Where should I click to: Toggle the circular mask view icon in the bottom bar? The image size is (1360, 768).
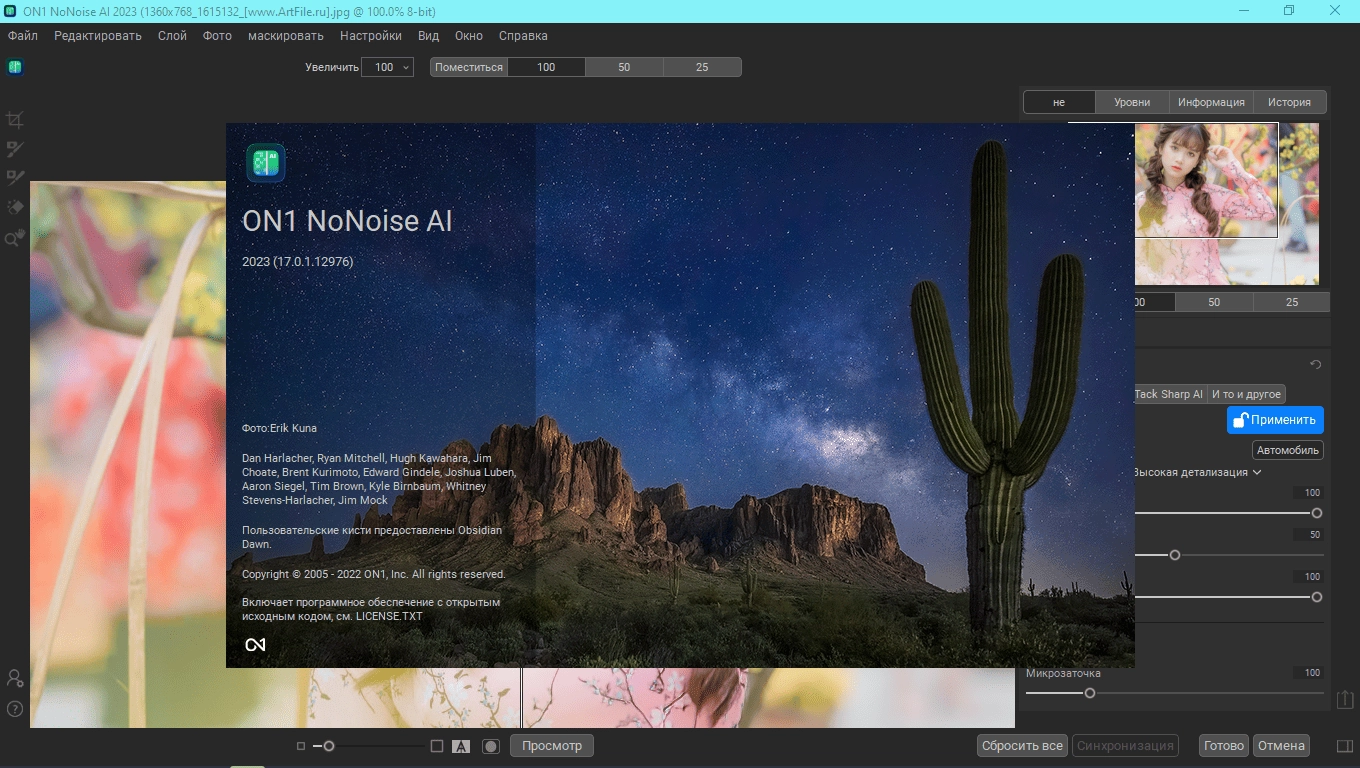491,746
